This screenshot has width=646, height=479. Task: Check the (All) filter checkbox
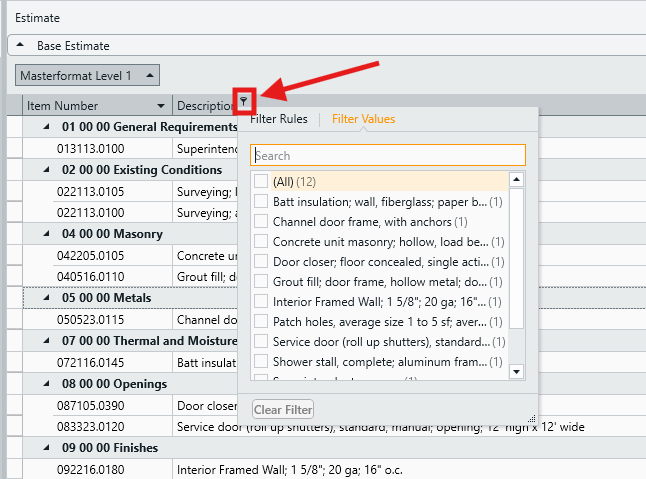[x=261, y=181]
